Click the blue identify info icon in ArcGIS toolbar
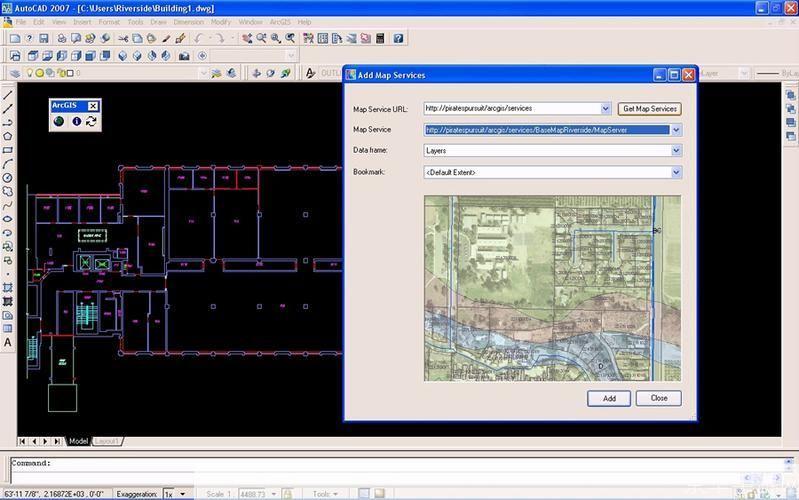This screenshot has width=799, height=500. pyautogui.click(x=76, y=121)
